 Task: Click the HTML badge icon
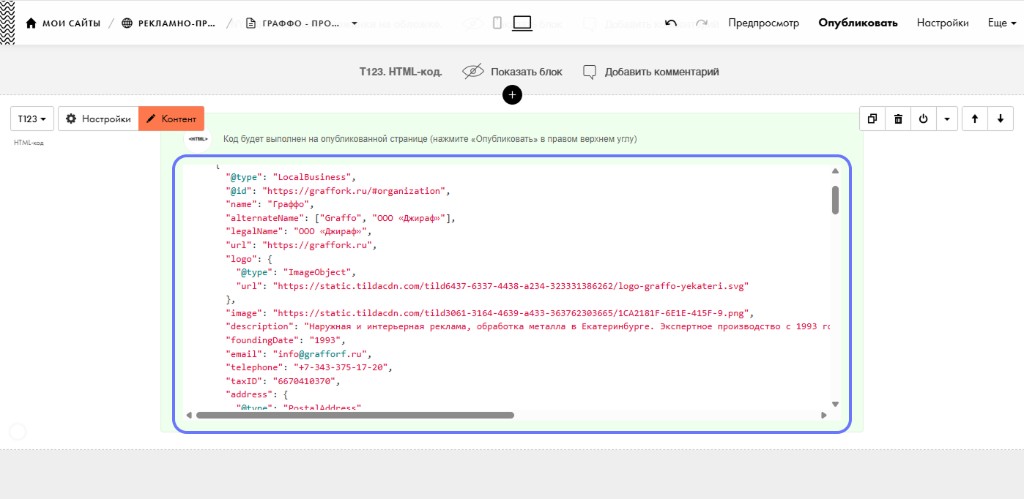click(x=198, y=139)
